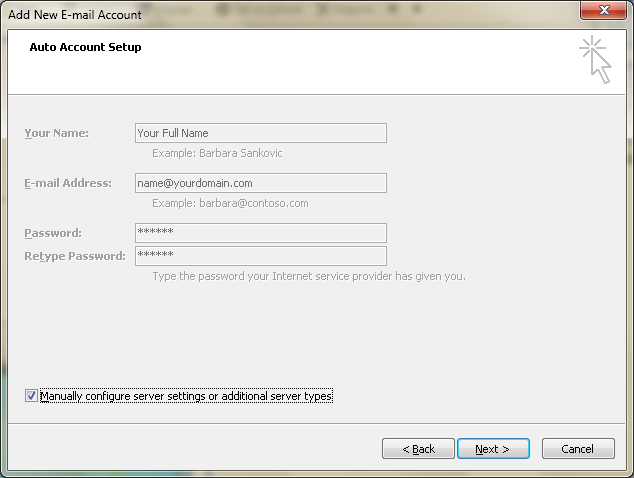
Task: Click the Your Name input field
Action: click(x=261, y=133)
